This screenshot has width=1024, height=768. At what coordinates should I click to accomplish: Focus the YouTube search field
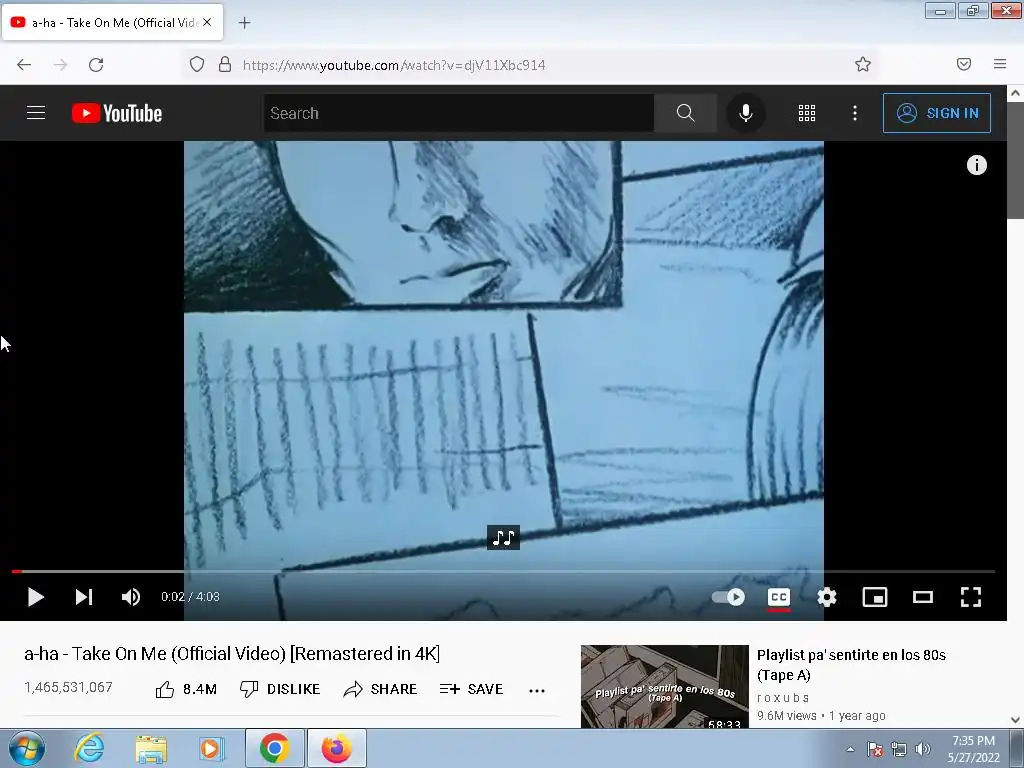[458, 113]
